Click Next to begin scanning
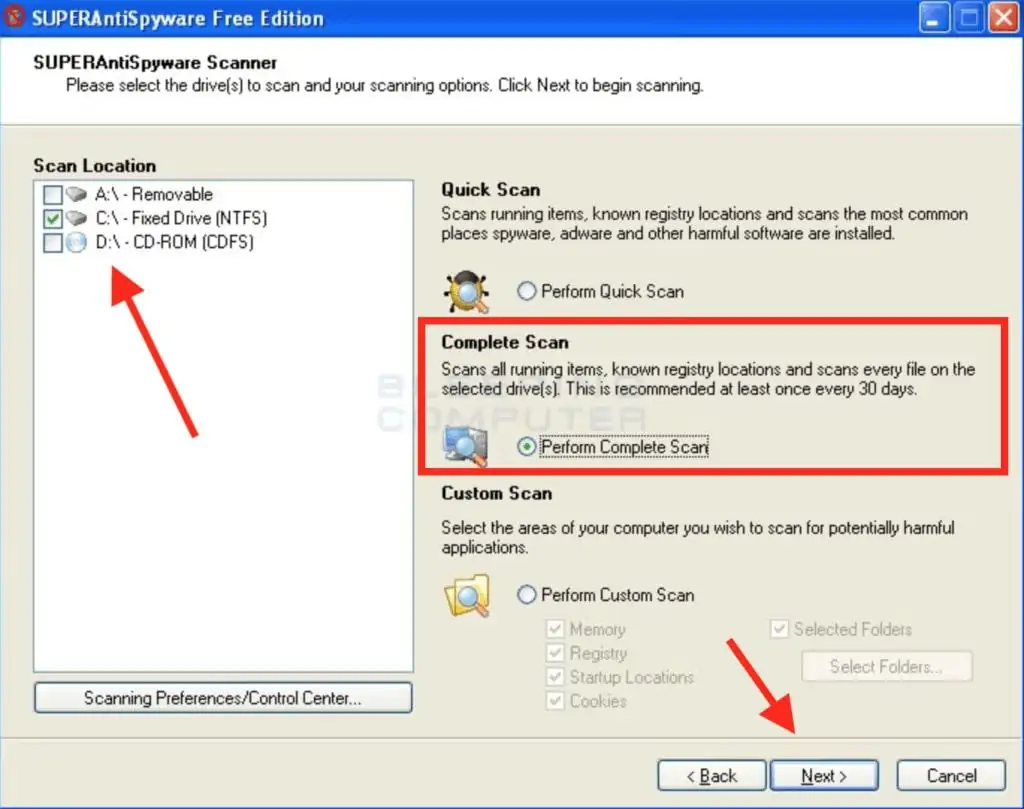This screenshot has height=809, width=1024. tap(824, 776)
